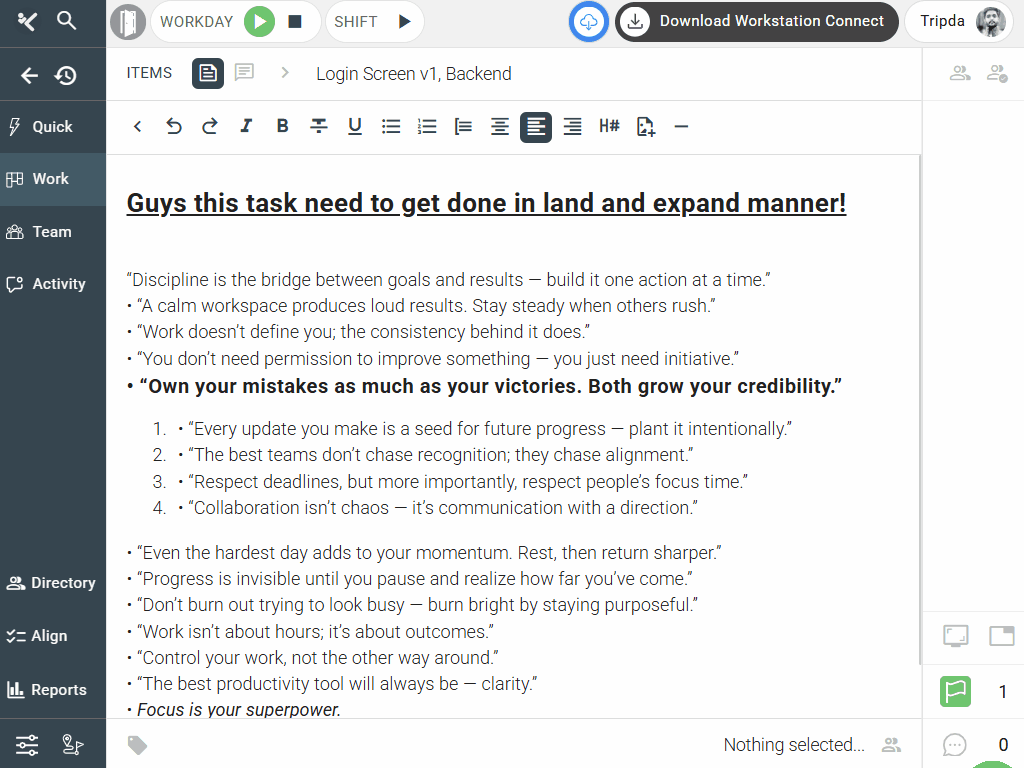The width and height of the screenshot is (1024, 768).
Task: Collapse the formatting toolbar with left chevron
Action: click(x=138, y=126)
